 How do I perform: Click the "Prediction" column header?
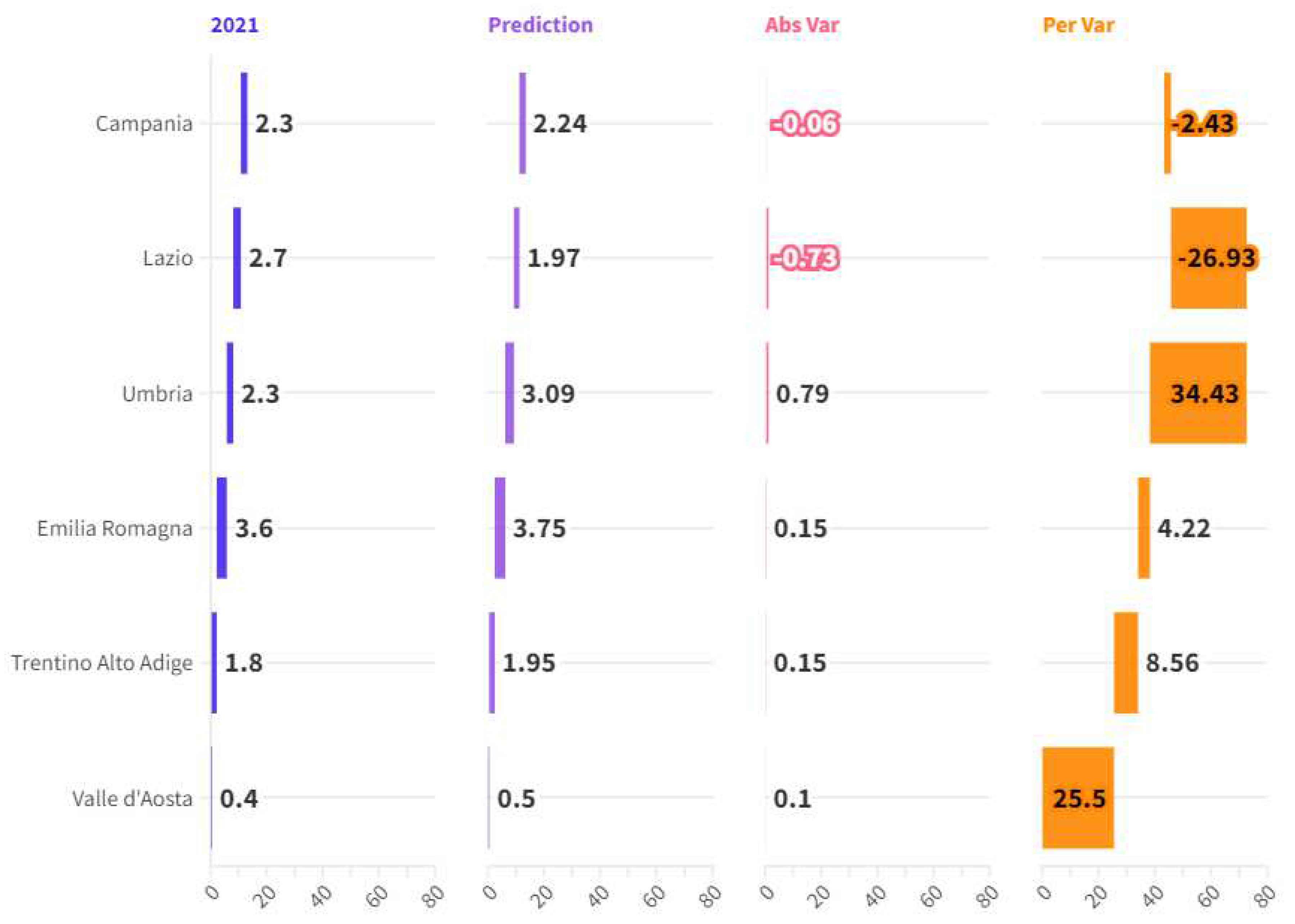pos(540,25)
